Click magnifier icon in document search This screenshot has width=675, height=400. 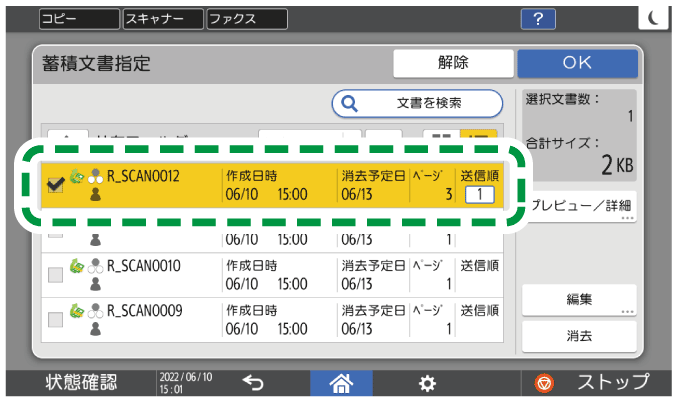tap(349, 103)
